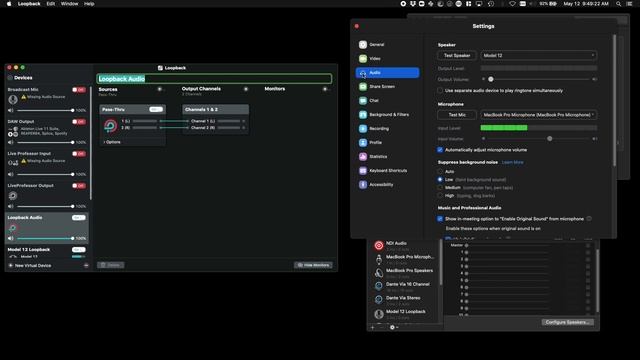Screen dimensions: 640x360
Task: Open Control Center in the menu bar
Action: coord(629,4)
